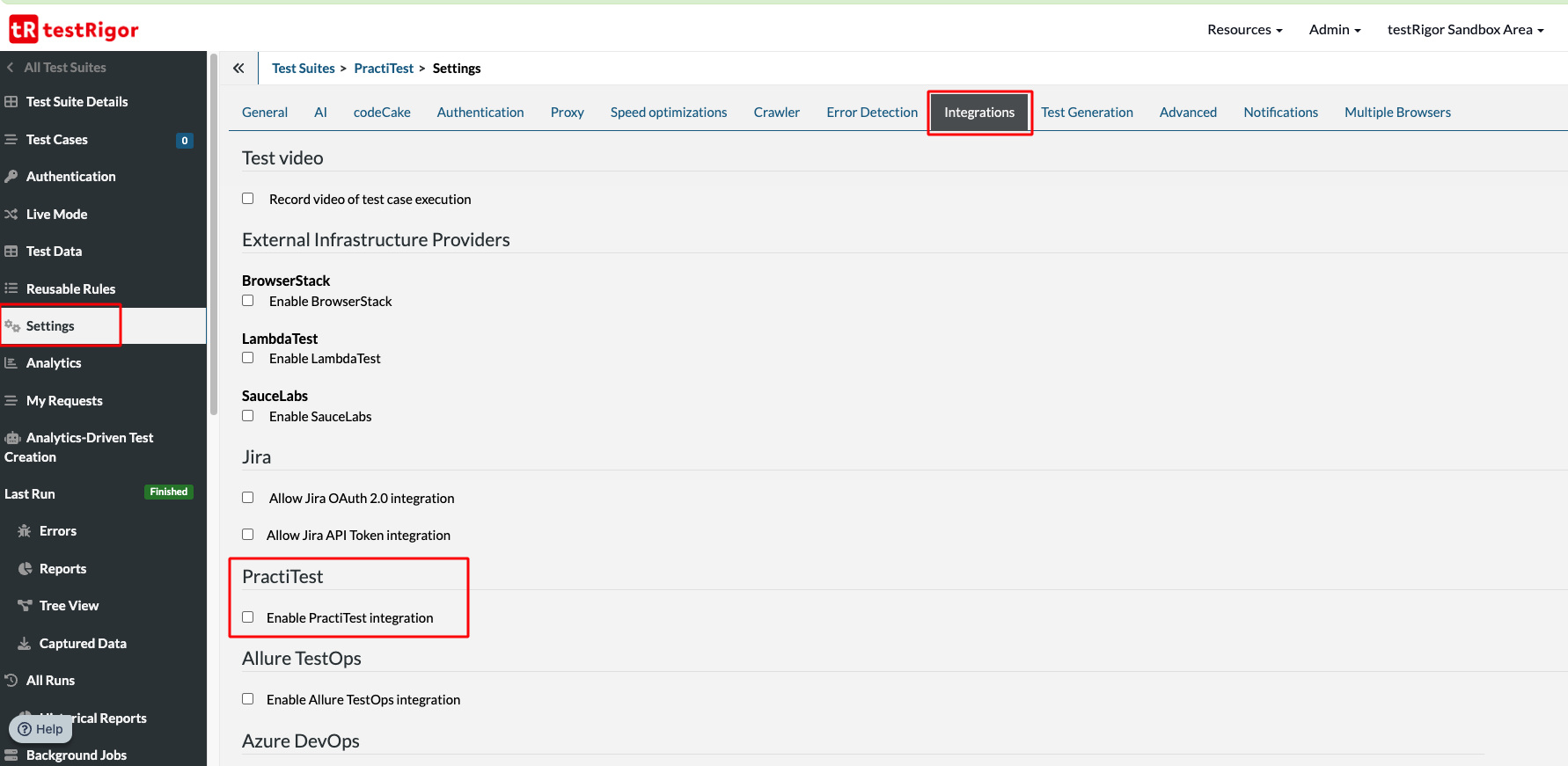The height and width of the screenshot is (766, 1568).
Task: Go to the Crawler tab
Action: pos(777,113)
